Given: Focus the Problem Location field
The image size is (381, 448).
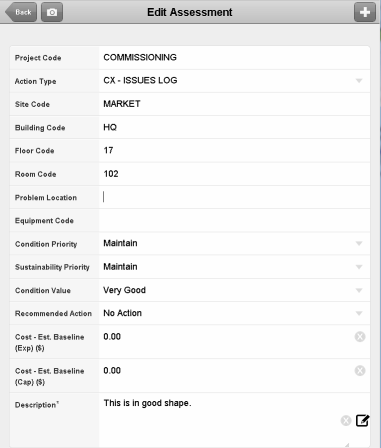Looking at the screenshot, I should [x=234, y=197].
